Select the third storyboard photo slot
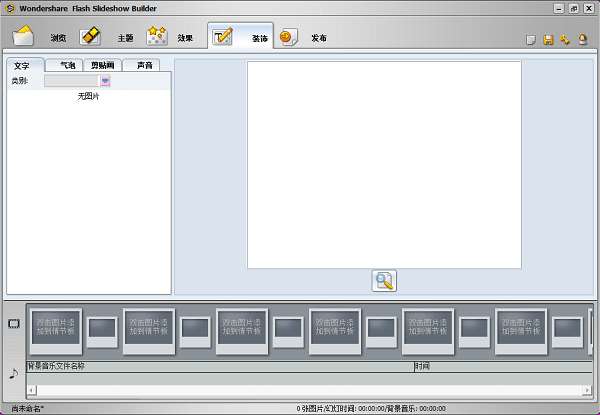Image resolution: width=600 pixels, height=415 pixels. [242, 331]
